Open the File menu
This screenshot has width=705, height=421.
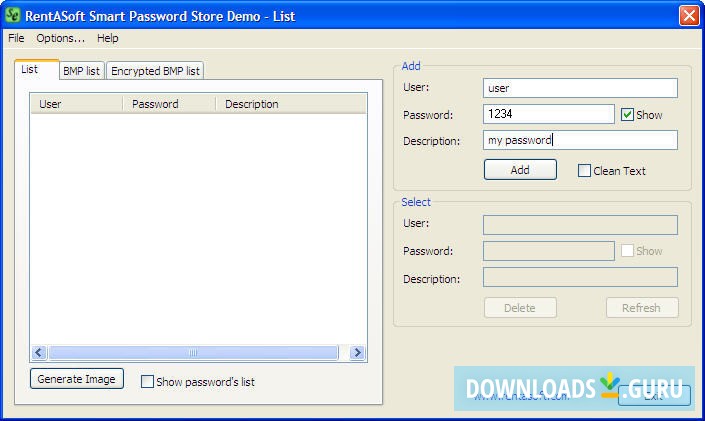(x=16, y=38)
